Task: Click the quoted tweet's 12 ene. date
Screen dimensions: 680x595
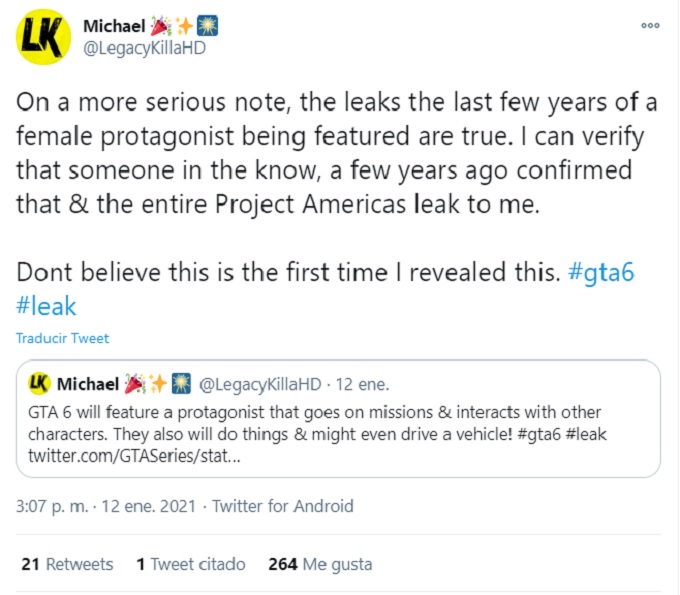Action: (361, 384)
